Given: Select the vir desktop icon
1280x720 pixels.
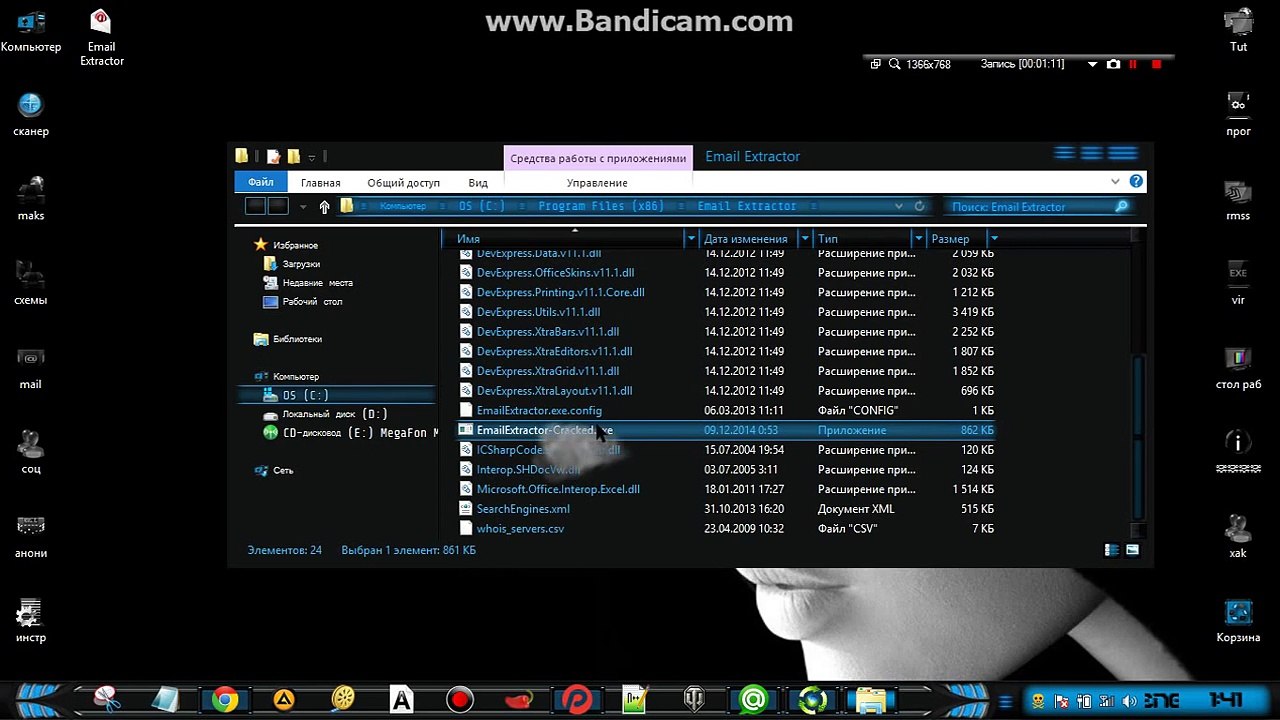Looking at the screenshot, I should point(1238,283).
